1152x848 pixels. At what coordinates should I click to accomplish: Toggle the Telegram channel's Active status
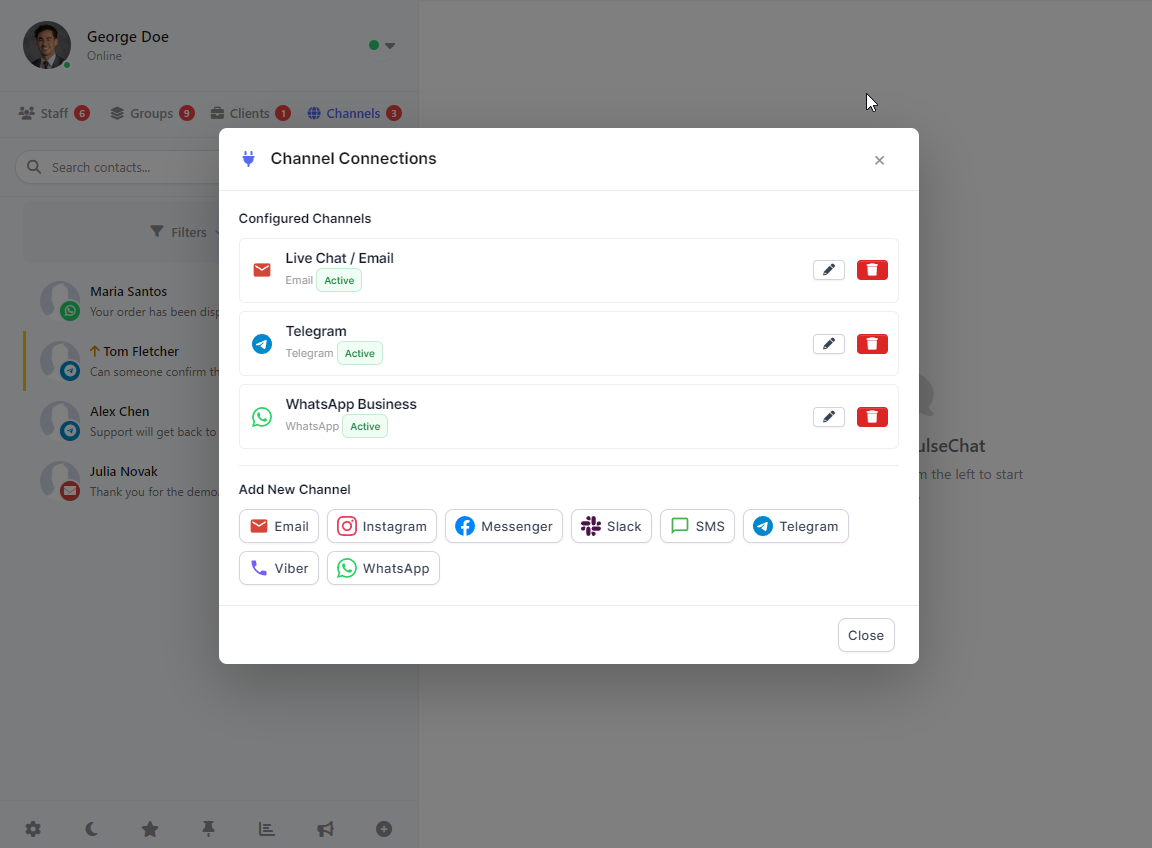tap(359, 353)
